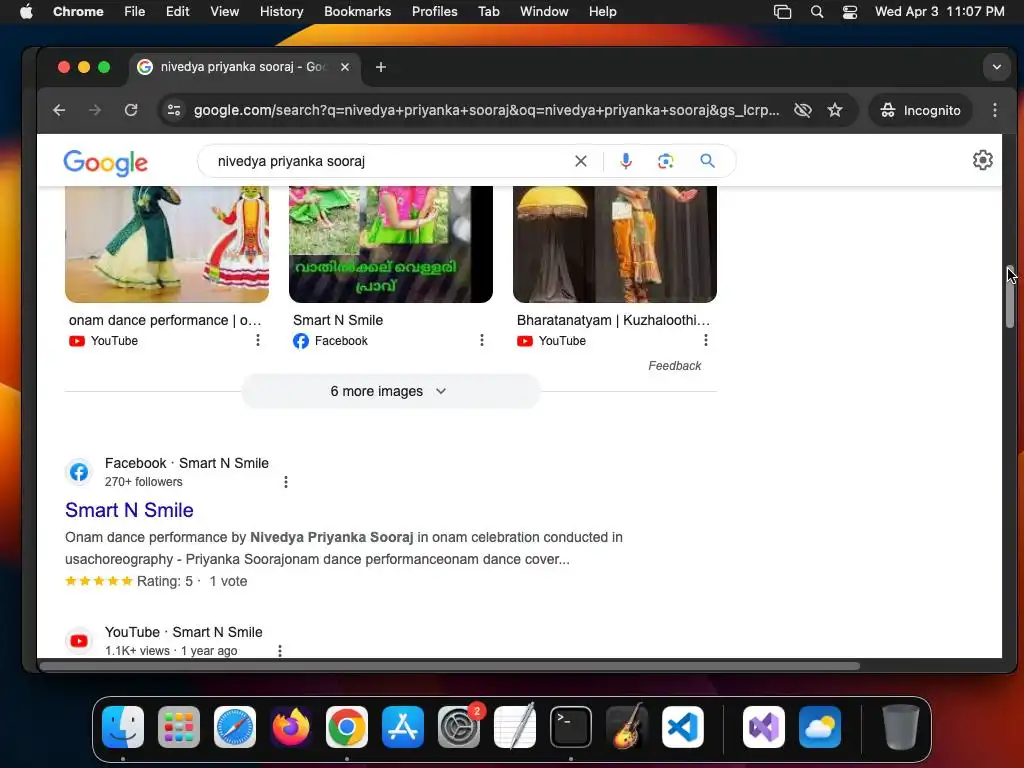Image resolution: width=1024 pixels, height=768 pixels.
Task: Click the YouTube favicon of Smart N Smile result
Action: [x=79, y=641]
